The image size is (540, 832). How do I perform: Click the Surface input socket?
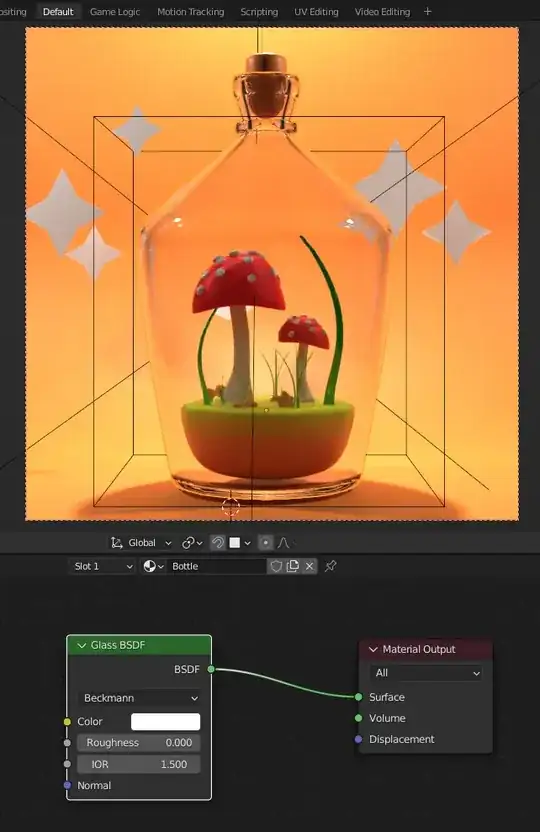tap(359, 697)
